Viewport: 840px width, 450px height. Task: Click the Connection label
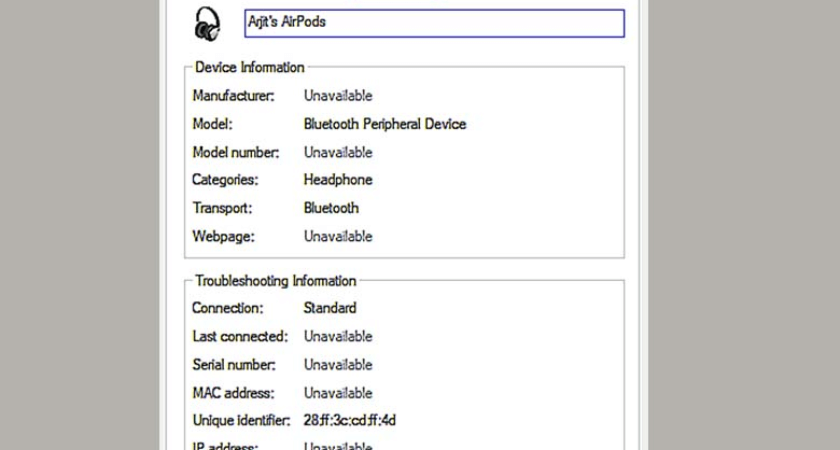click(x=228, y=308)
